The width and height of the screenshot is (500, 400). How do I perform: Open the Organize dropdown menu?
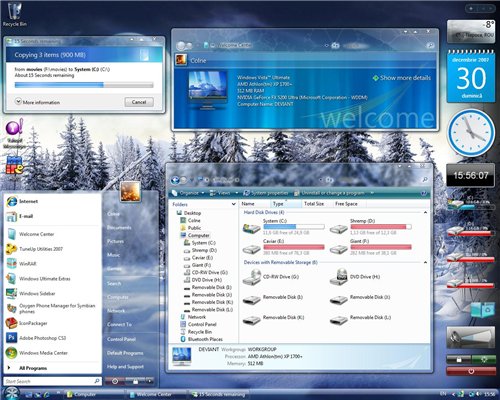pos(188,193)
